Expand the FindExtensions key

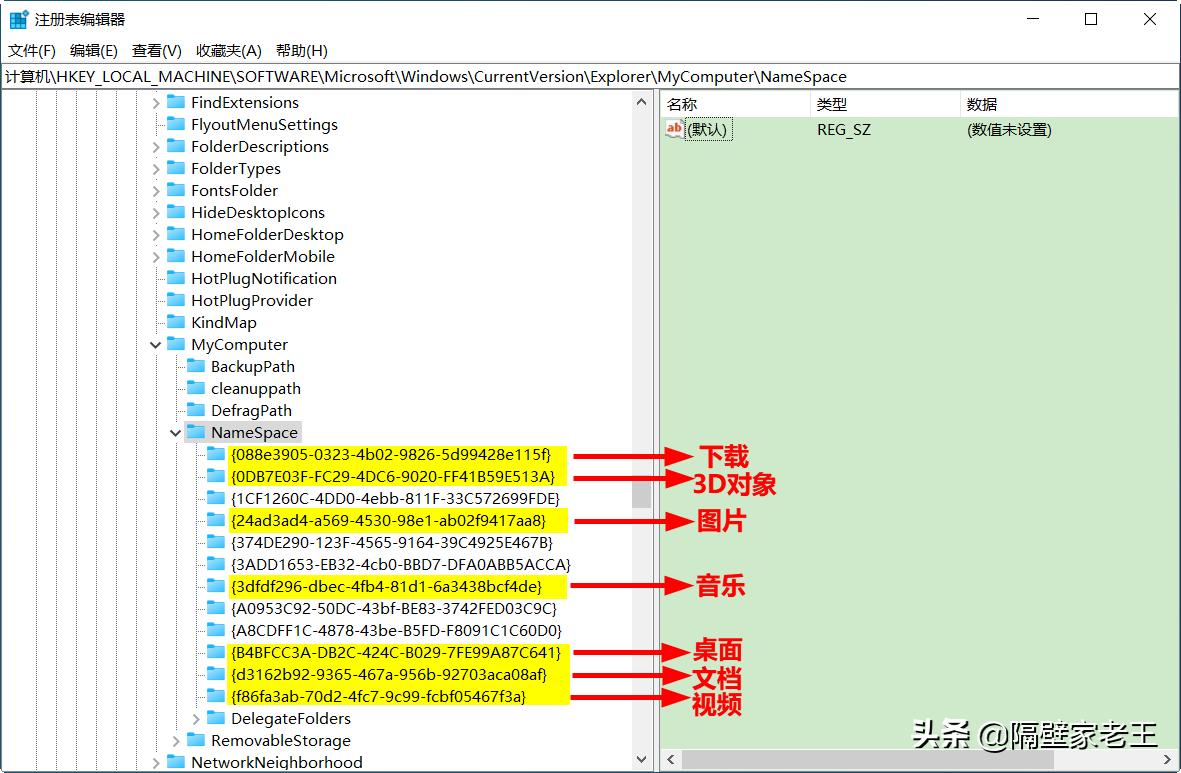(x=155, y=102)
